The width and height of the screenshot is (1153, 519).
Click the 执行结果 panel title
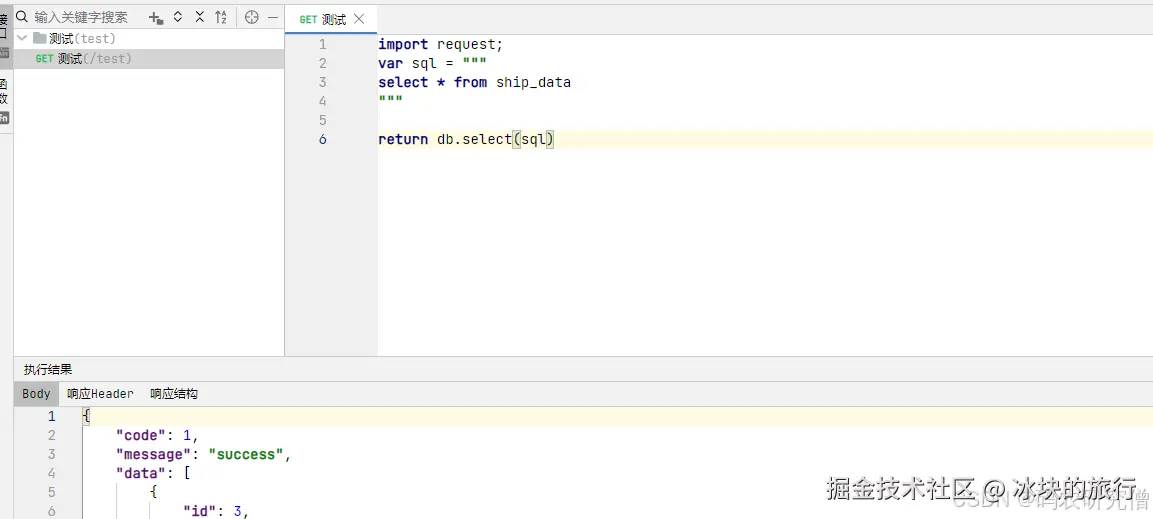coord(48,370)
